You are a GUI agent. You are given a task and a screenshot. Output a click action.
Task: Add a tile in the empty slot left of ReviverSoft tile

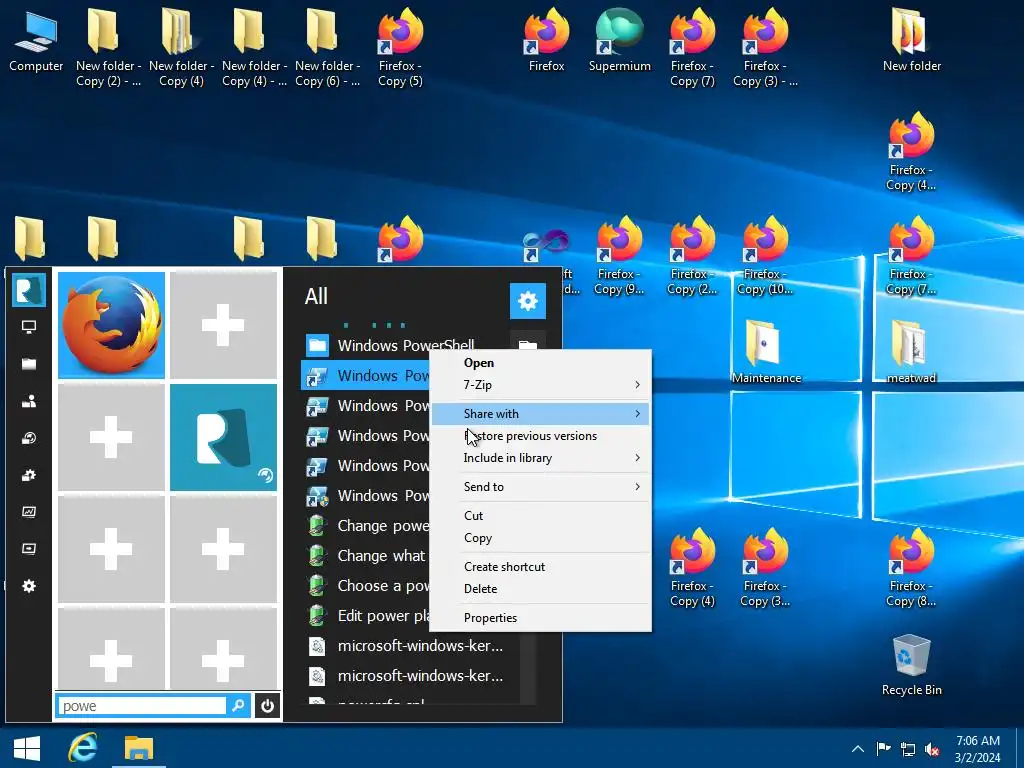coord(112,437)
